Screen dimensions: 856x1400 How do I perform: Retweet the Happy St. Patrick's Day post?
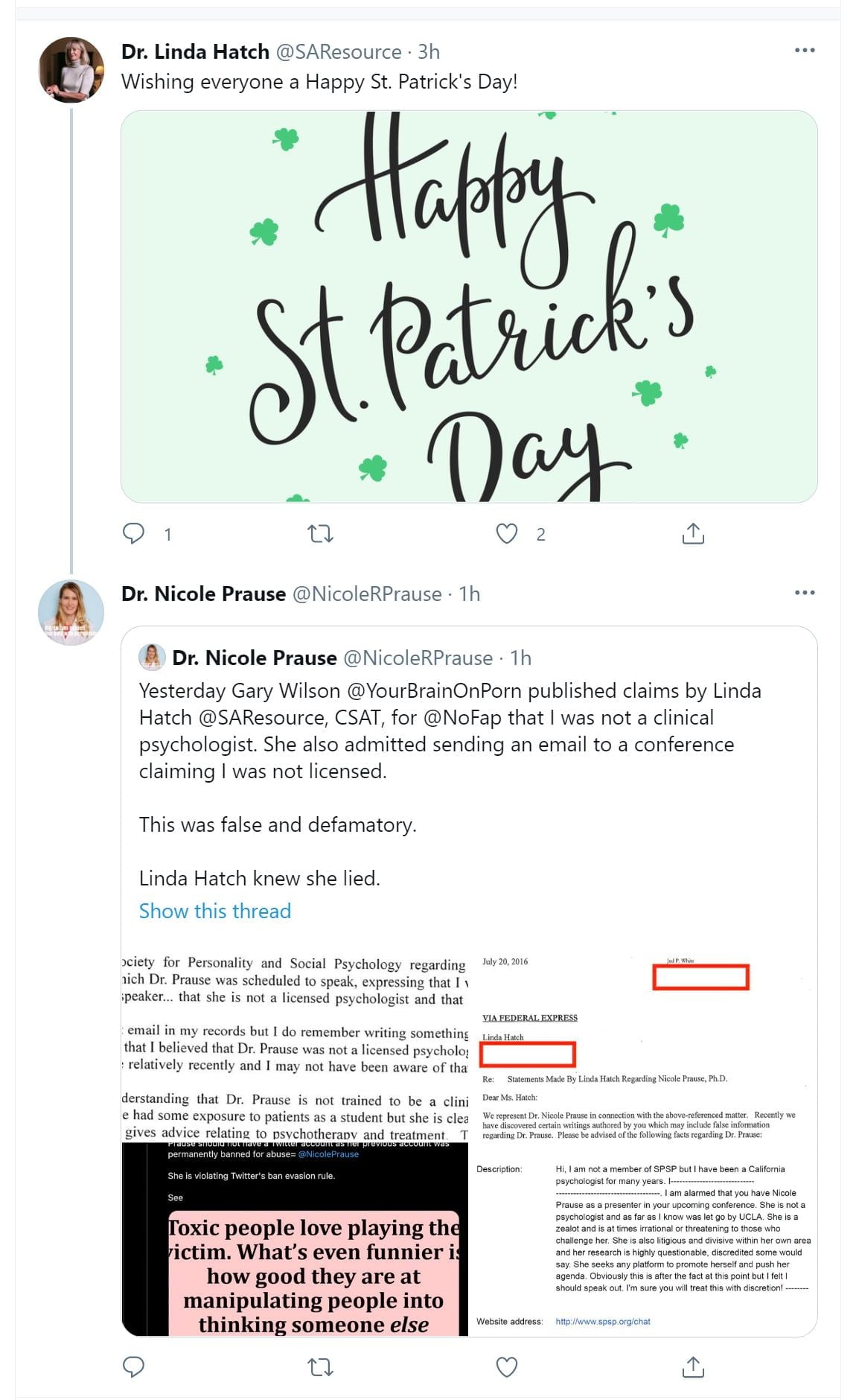[x=321, y=533]
